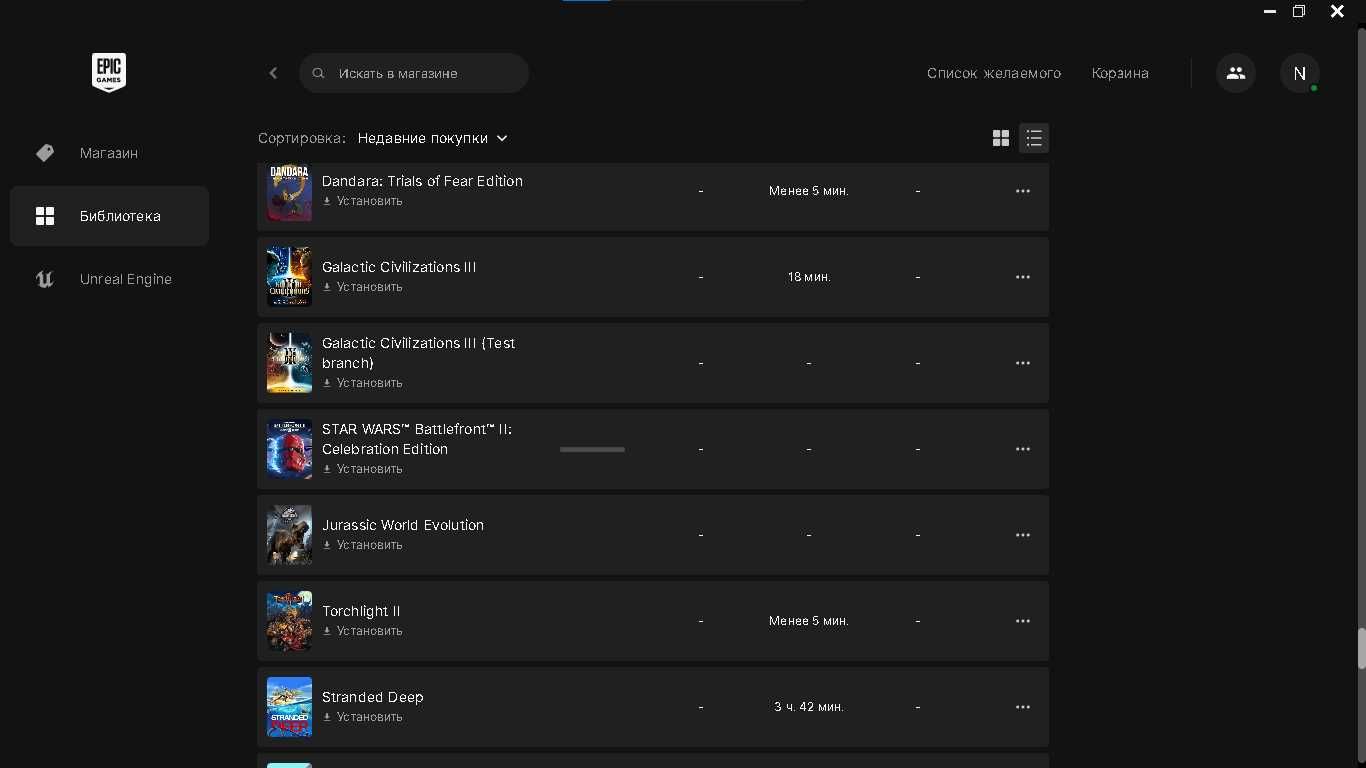Open Список желаемого wishlist link
Image resolution: width=1366 pixels, height=768 pixels.
pos(994,73)
